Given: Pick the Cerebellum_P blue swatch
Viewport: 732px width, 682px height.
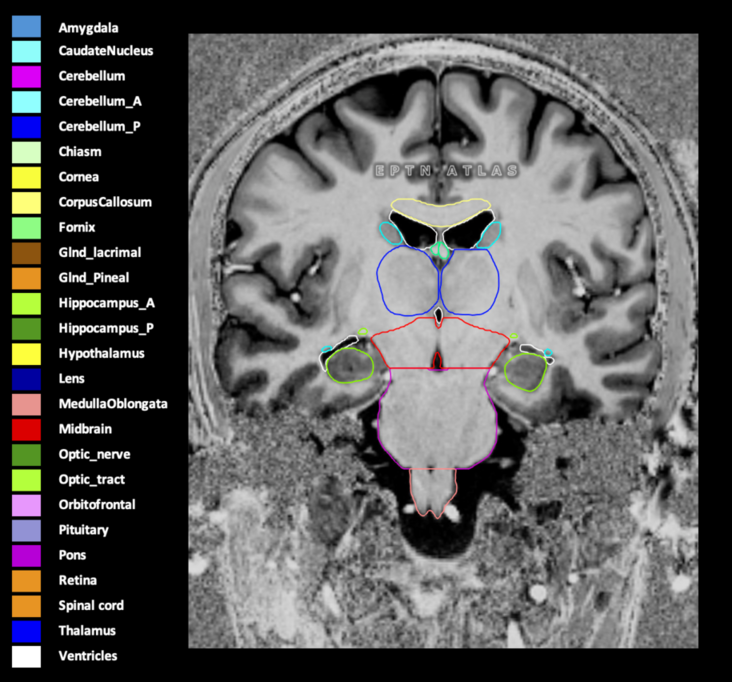Looking at the screenshot, I should pos(26,127).
